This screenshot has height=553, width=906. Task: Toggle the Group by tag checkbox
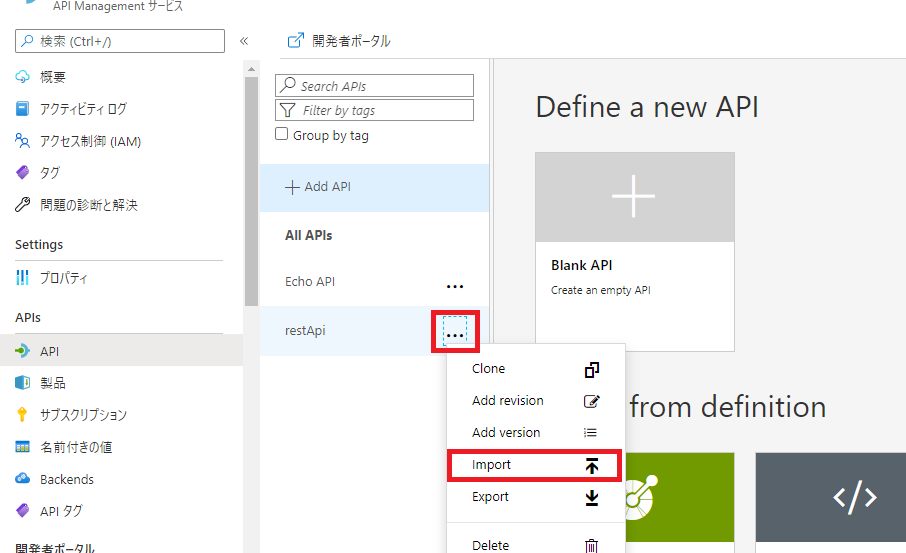pos(281,134)
